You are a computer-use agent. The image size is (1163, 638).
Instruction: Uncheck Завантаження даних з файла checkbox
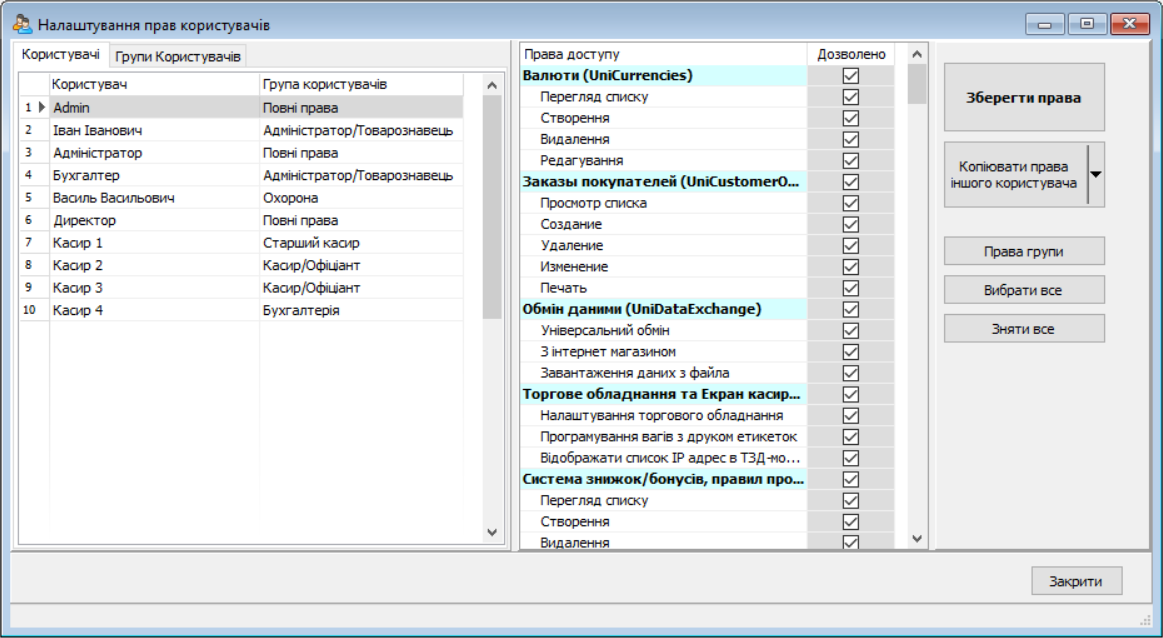(851, 373)
